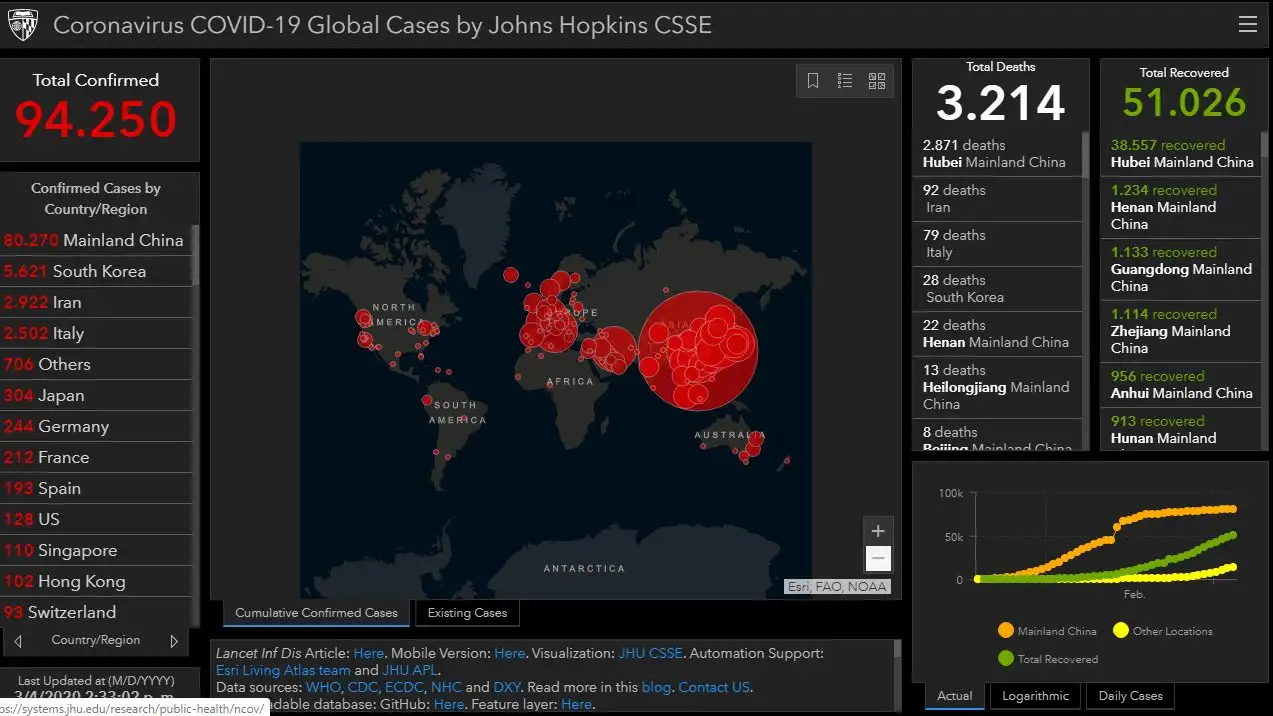The height and width of the screenshot is (716, 1273).
Task: Click the Contact US link
Action: point(714,687)
